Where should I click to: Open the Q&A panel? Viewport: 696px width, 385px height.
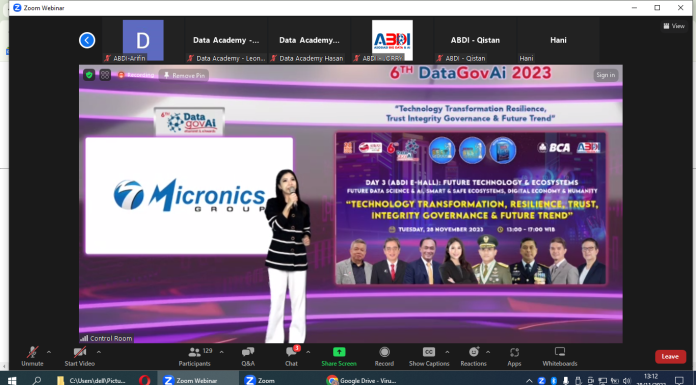tap(248, 352)
